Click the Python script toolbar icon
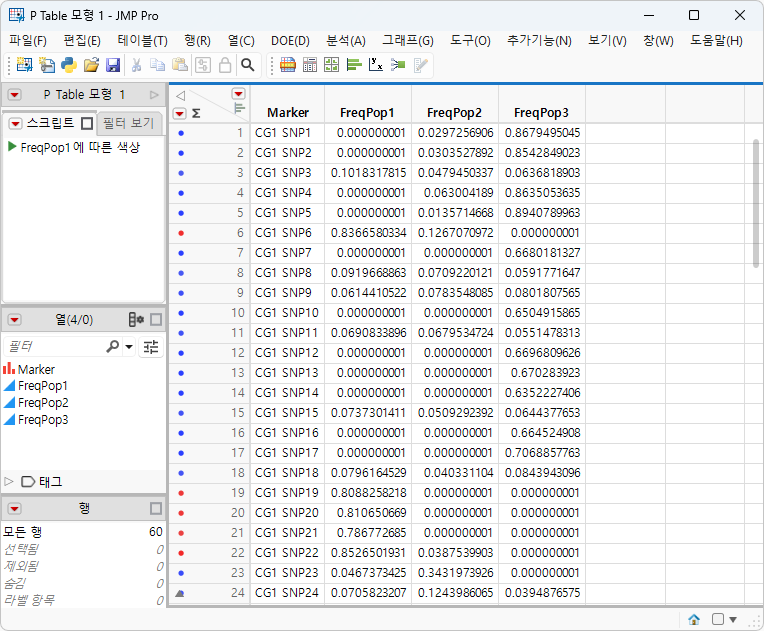Image resolution: width=764 pixels, height=631 pixels. click(69, 65)
